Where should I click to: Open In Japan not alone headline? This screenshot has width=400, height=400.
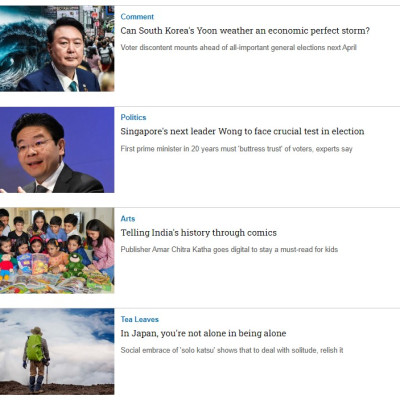point(203,334)
